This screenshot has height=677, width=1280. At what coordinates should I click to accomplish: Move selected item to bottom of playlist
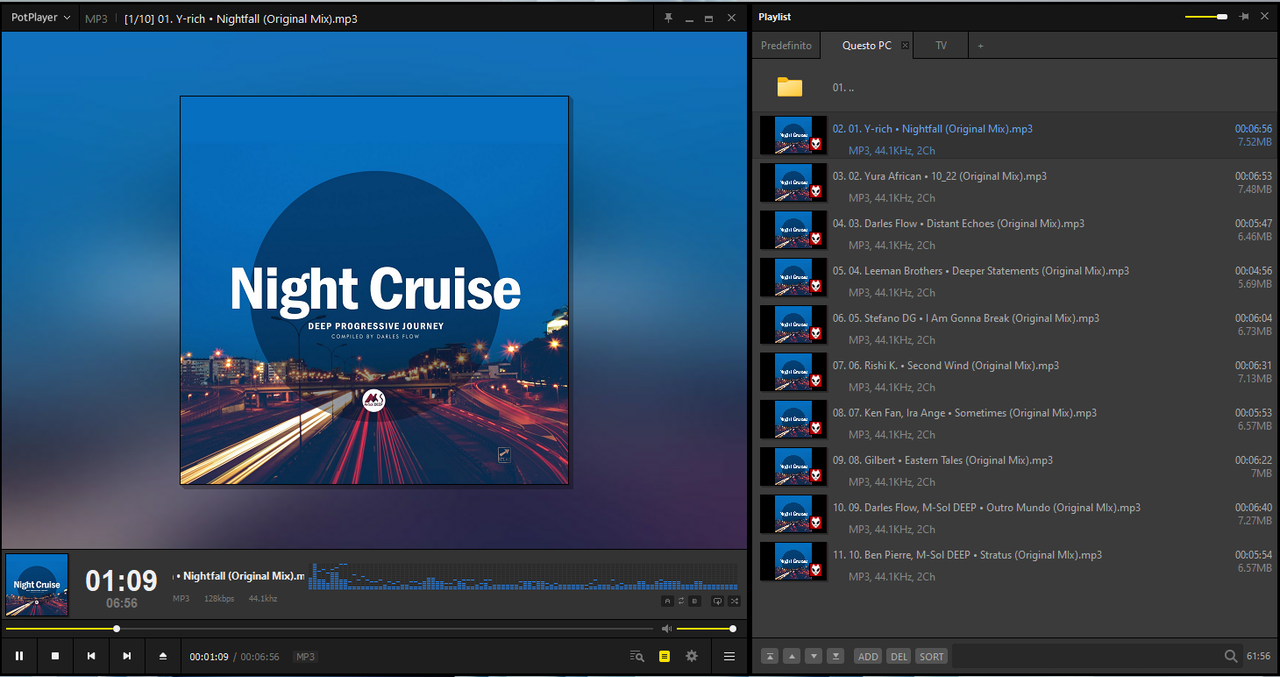pyautogui.click(x=836, y=656)
